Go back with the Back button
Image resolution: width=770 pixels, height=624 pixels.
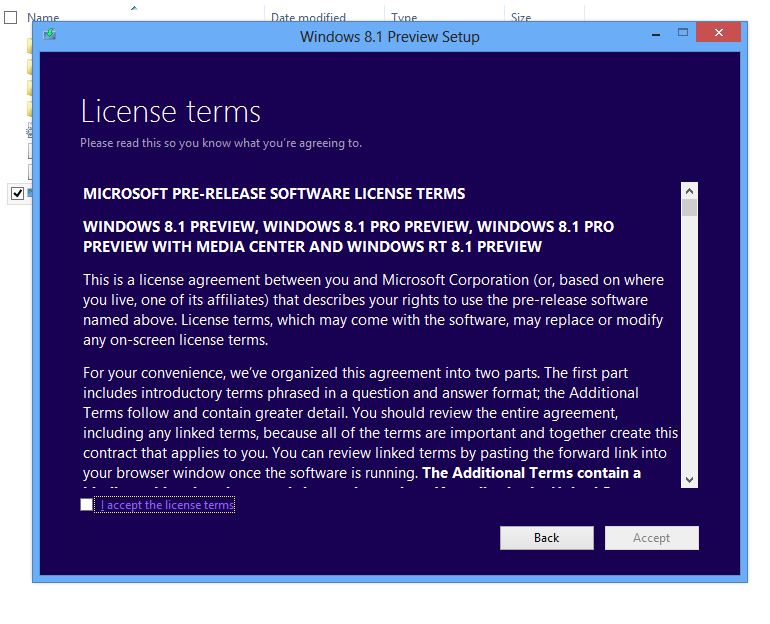pos(547,538)
